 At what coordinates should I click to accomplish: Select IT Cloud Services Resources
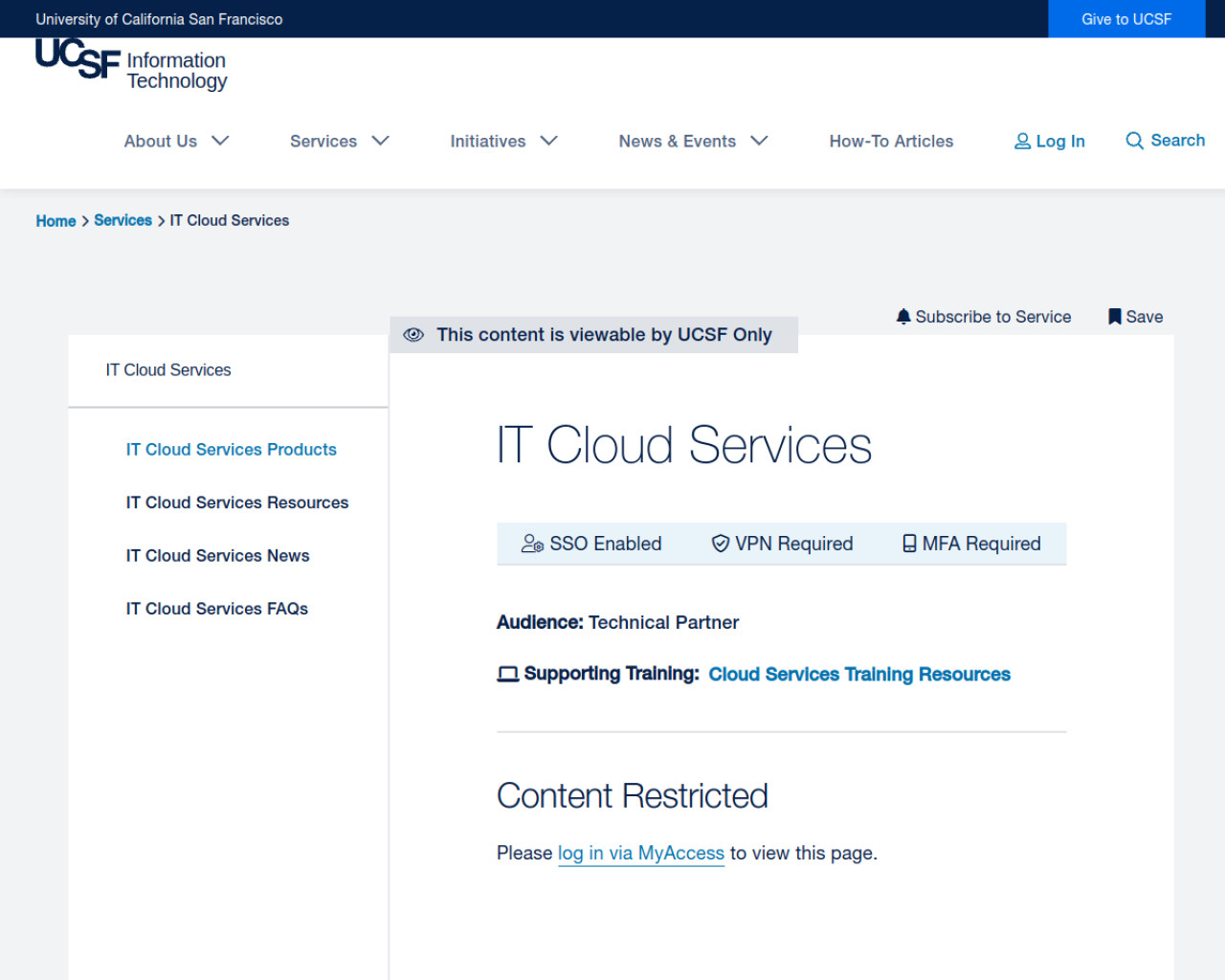(x=237, y=502)
